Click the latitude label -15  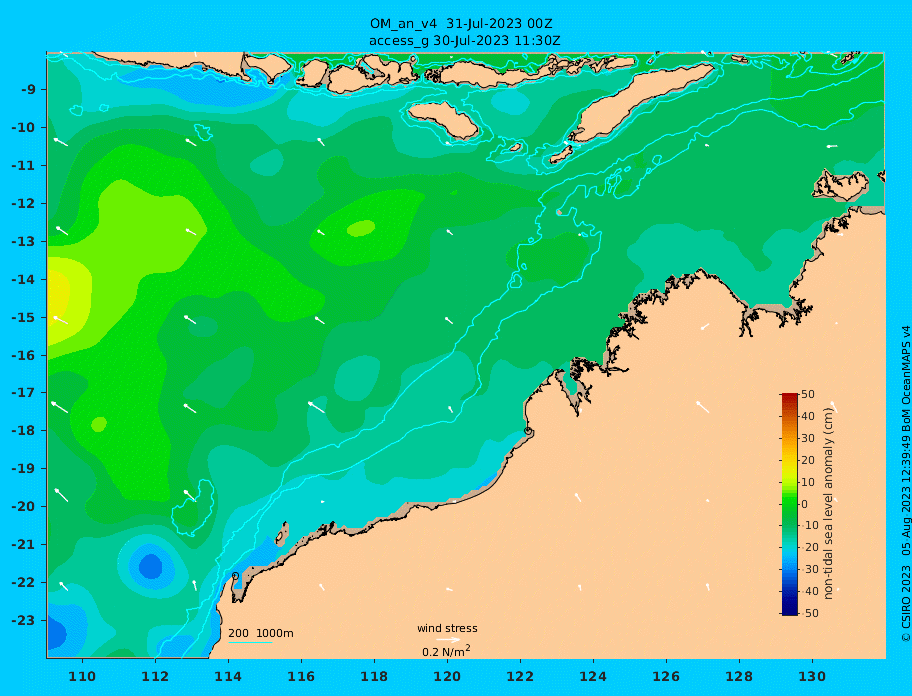[x=24, y=317]
